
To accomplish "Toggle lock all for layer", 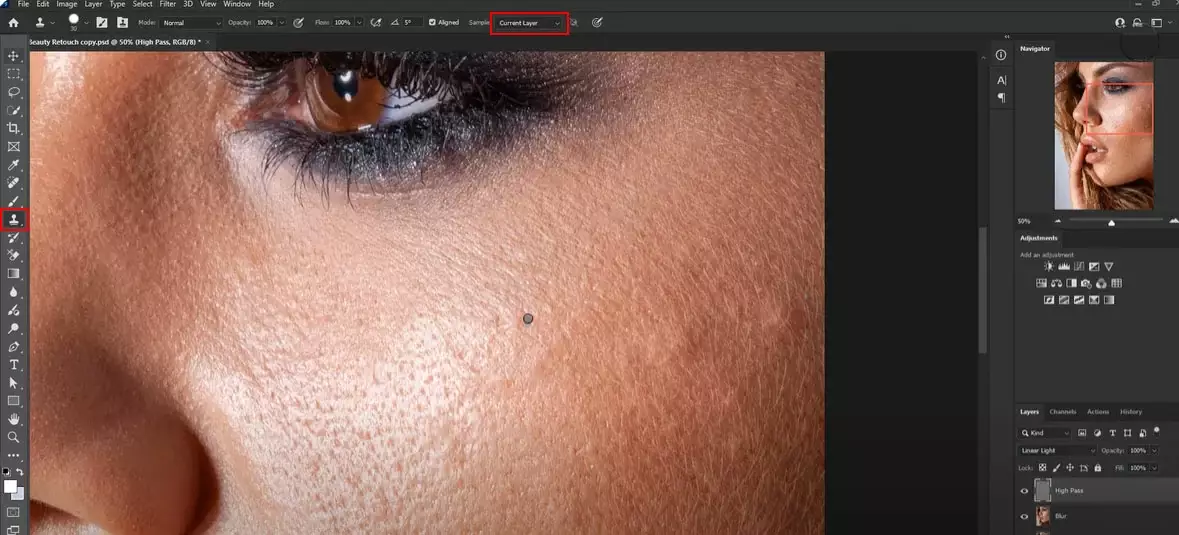I will click(x=1097, y=467).
